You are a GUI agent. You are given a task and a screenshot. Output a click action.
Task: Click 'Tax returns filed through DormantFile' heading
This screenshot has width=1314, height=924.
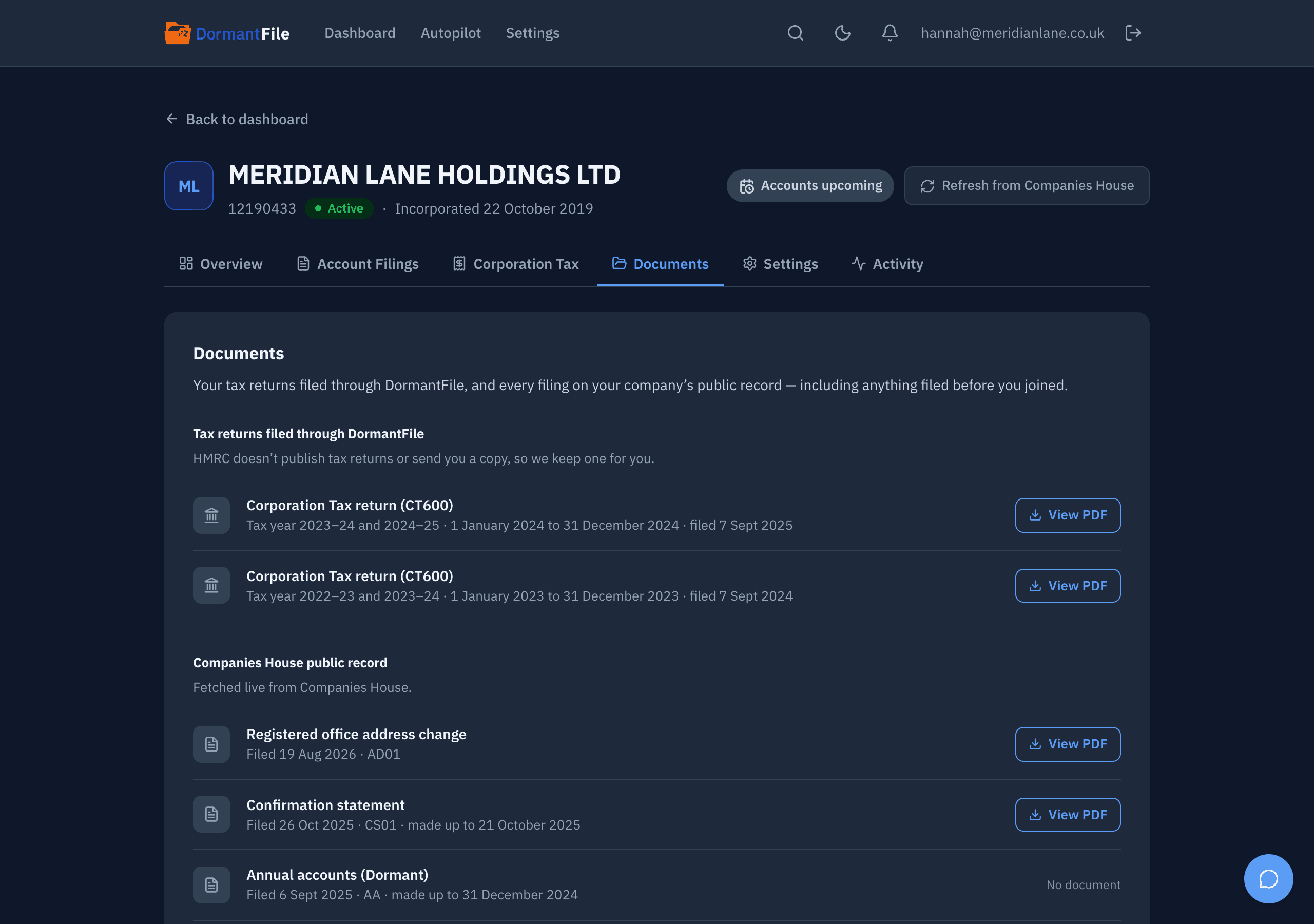click(308, 433)
